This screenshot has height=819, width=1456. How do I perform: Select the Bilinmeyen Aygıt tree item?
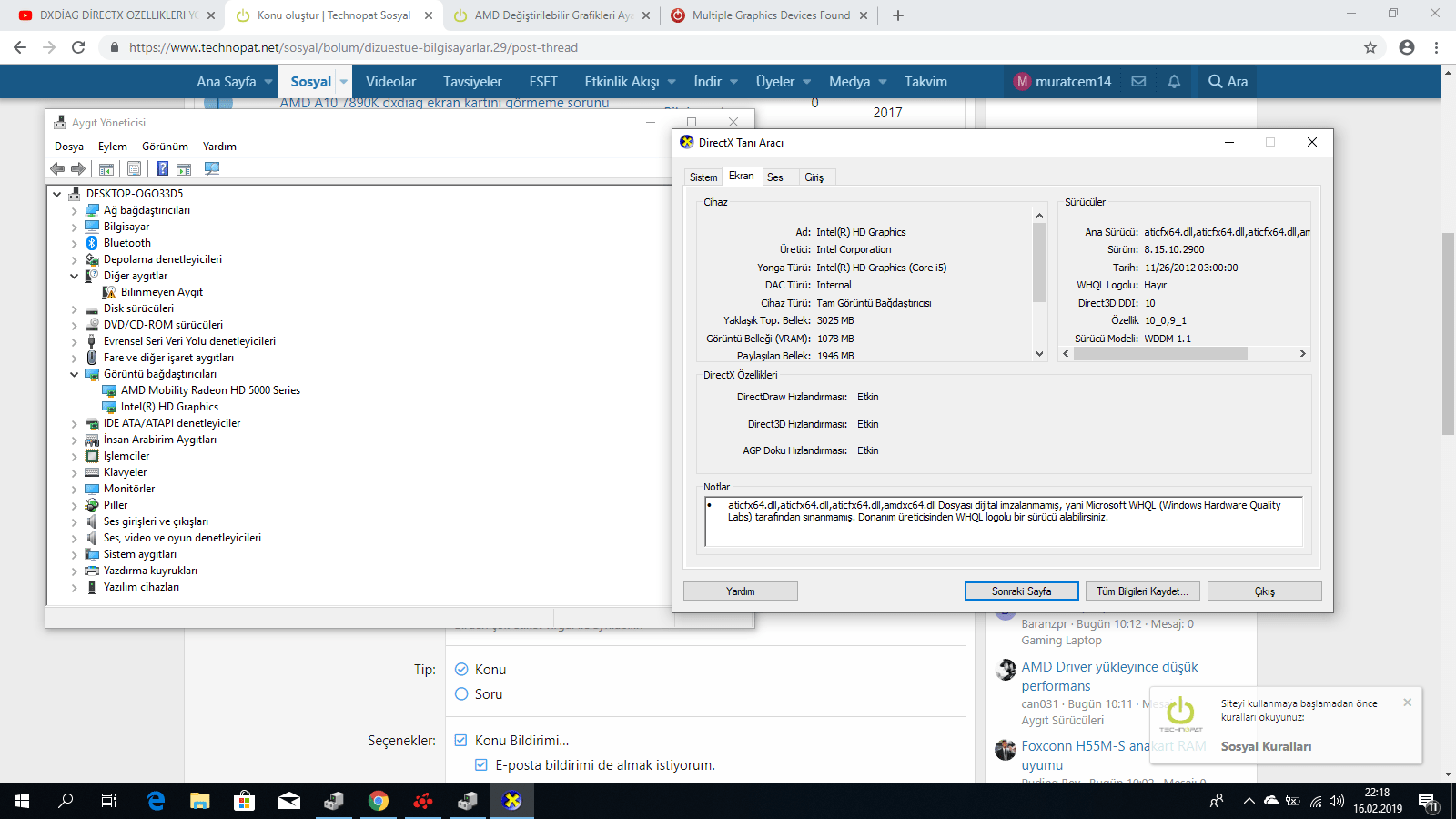tap(162, 292)
